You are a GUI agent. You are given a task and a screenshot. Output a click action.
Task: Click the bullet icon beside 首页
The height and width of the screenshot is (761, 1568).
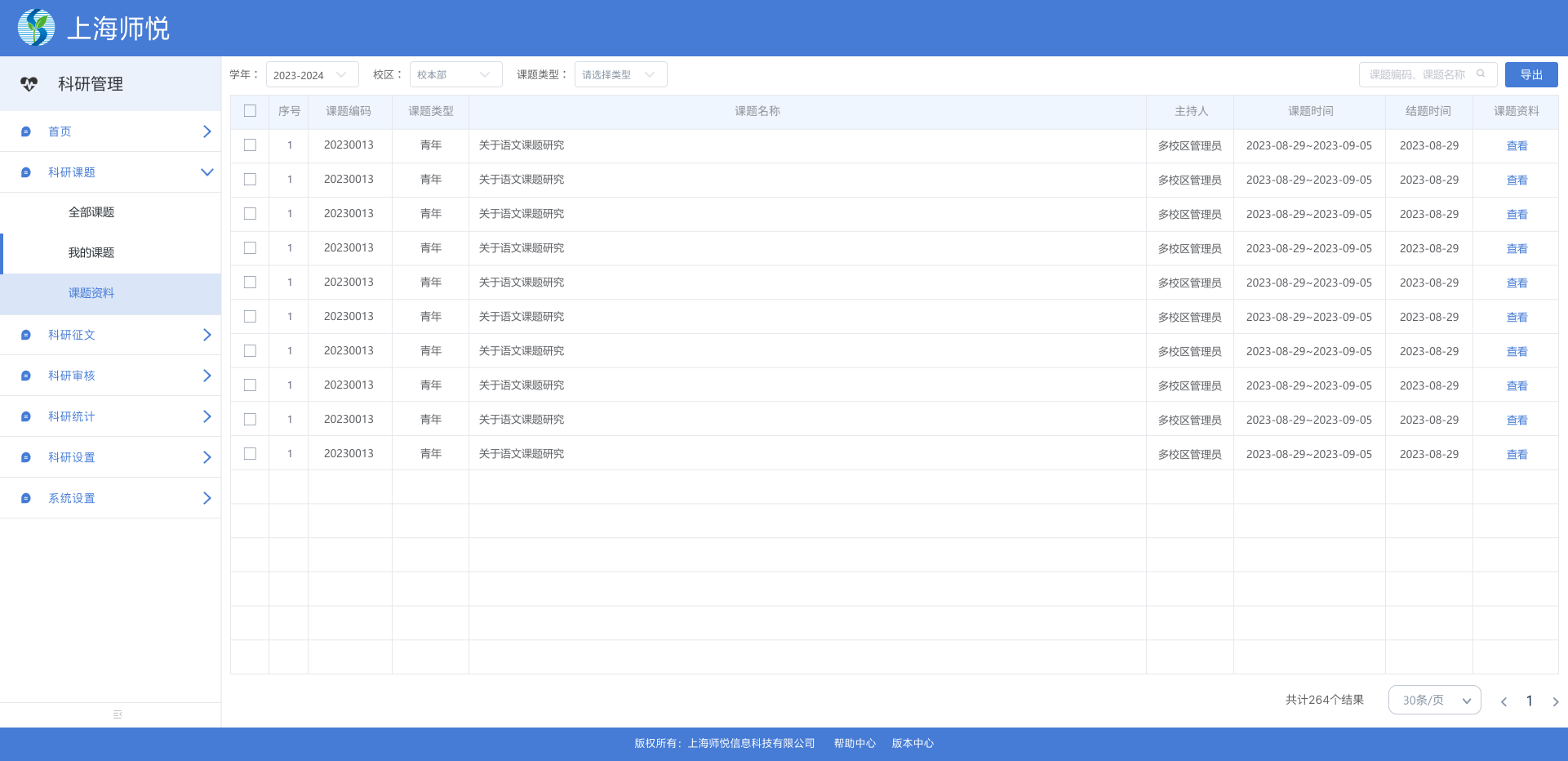(x=26, y=131)
